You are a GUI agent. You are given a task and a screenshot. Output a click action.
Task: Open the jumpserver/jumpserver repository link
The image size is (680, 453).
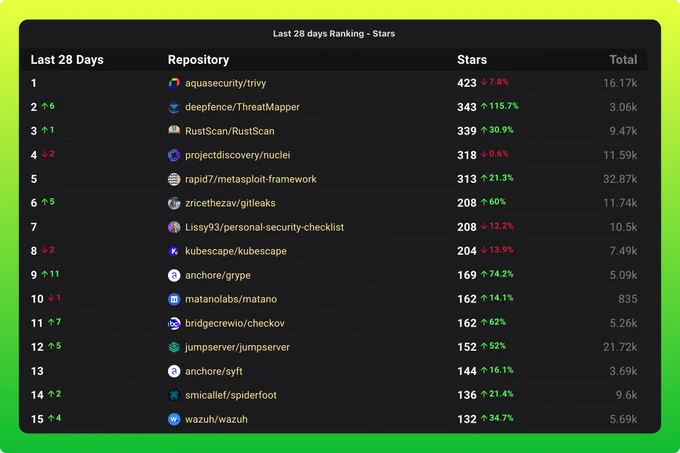237,347
